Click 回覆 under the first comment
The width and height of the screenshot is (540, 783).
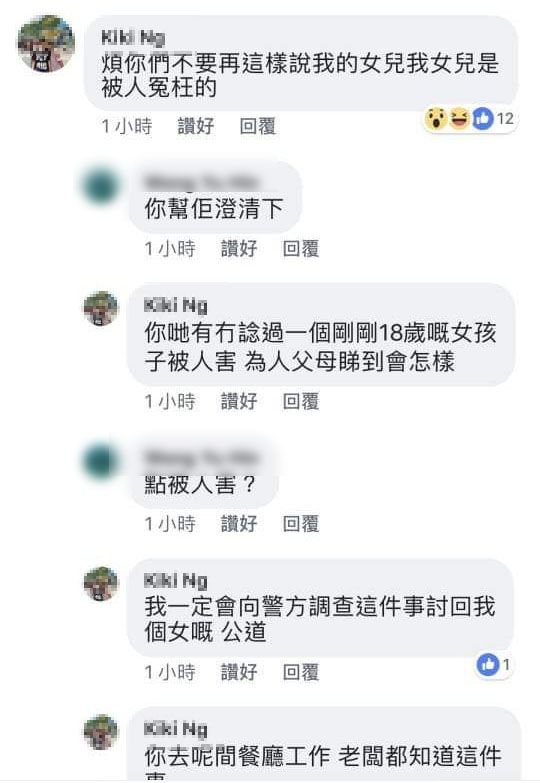tap(258, 126)
